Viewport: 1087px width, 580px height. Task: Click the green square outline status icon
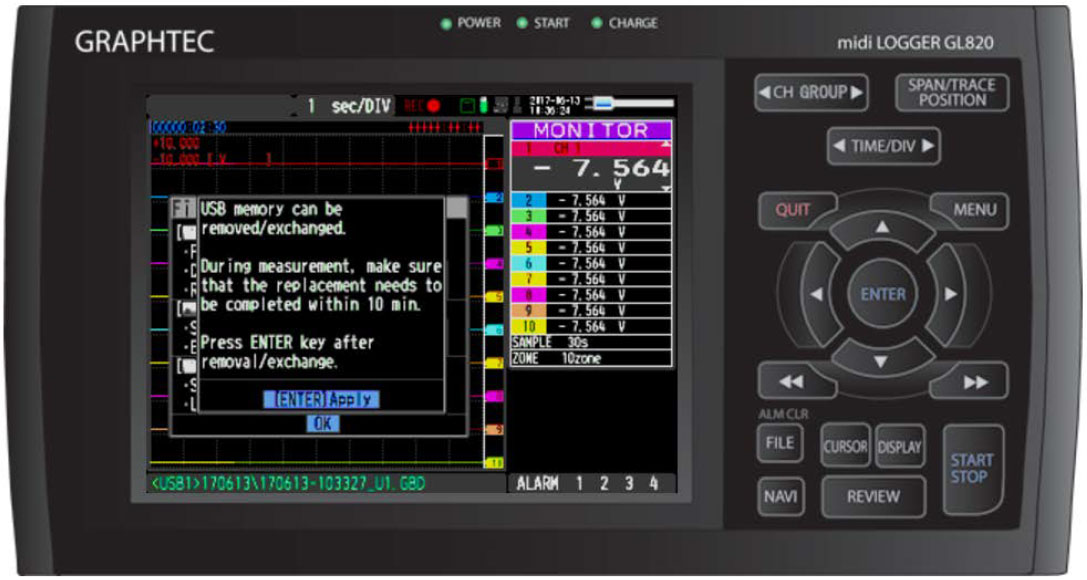(467, 106)
